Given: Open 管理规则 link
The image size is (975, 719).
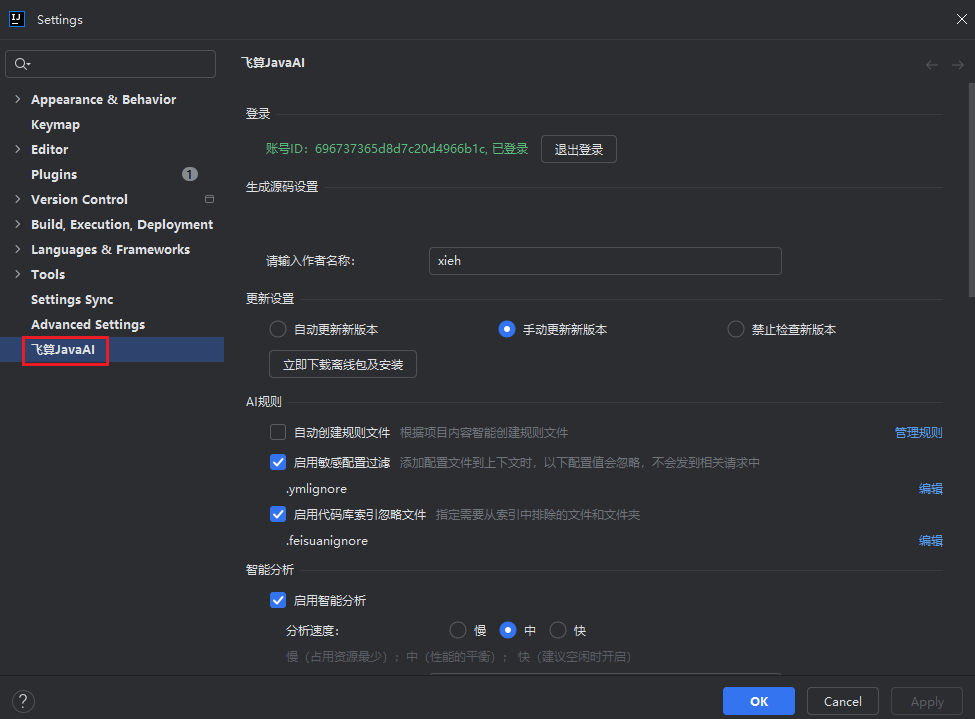Looking at the screenshot, I should pyautogui.click(x=918, y=432).
